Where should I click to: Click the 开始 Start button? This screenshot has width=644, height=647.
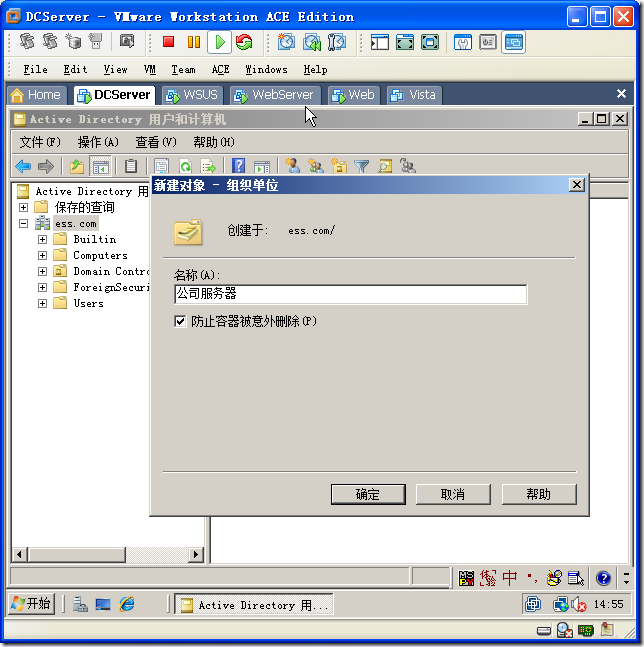[31, 604]
